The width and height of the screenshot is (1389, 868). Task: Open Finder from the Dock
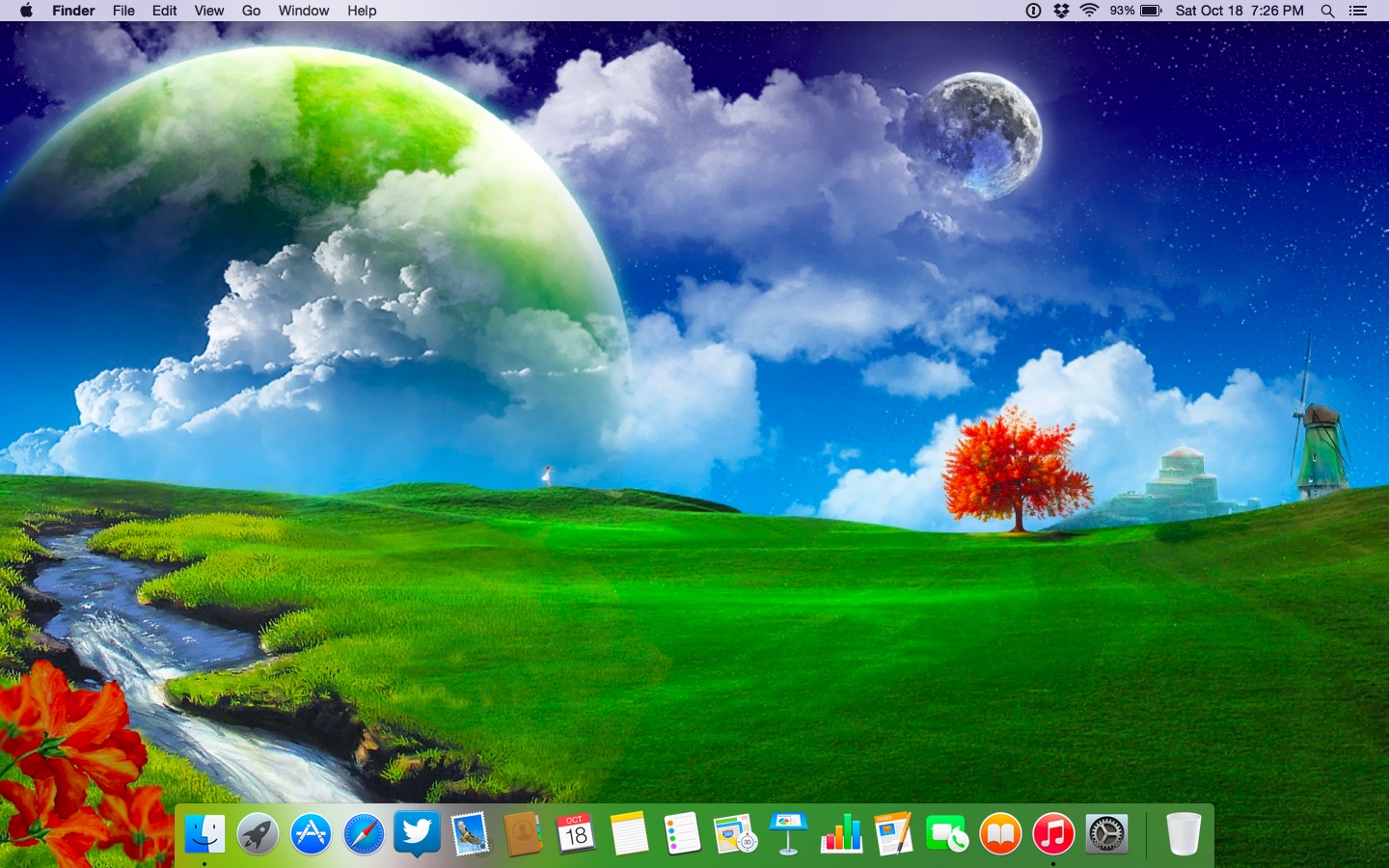tap(204, 834)
